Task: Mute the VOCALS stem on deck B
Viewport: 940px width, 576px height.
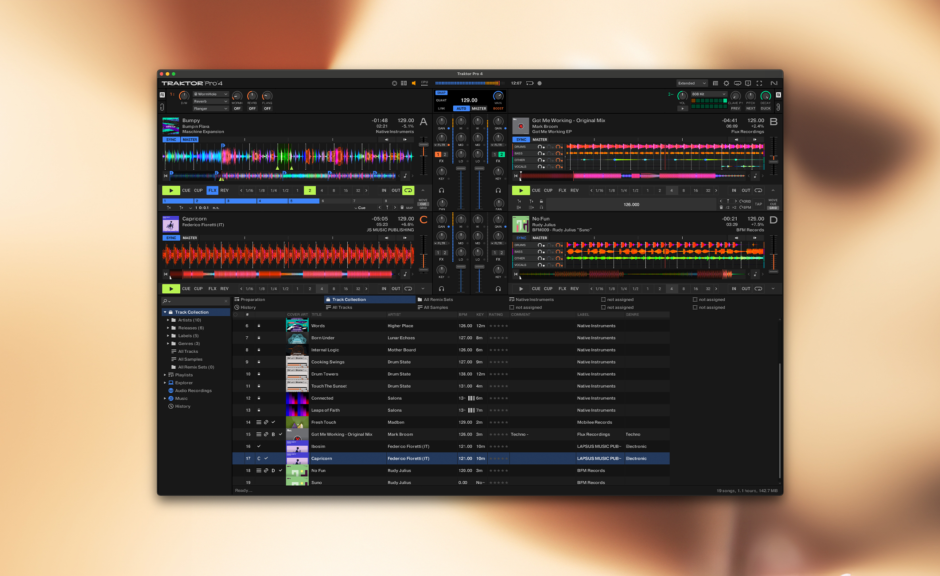Action: 540,167
